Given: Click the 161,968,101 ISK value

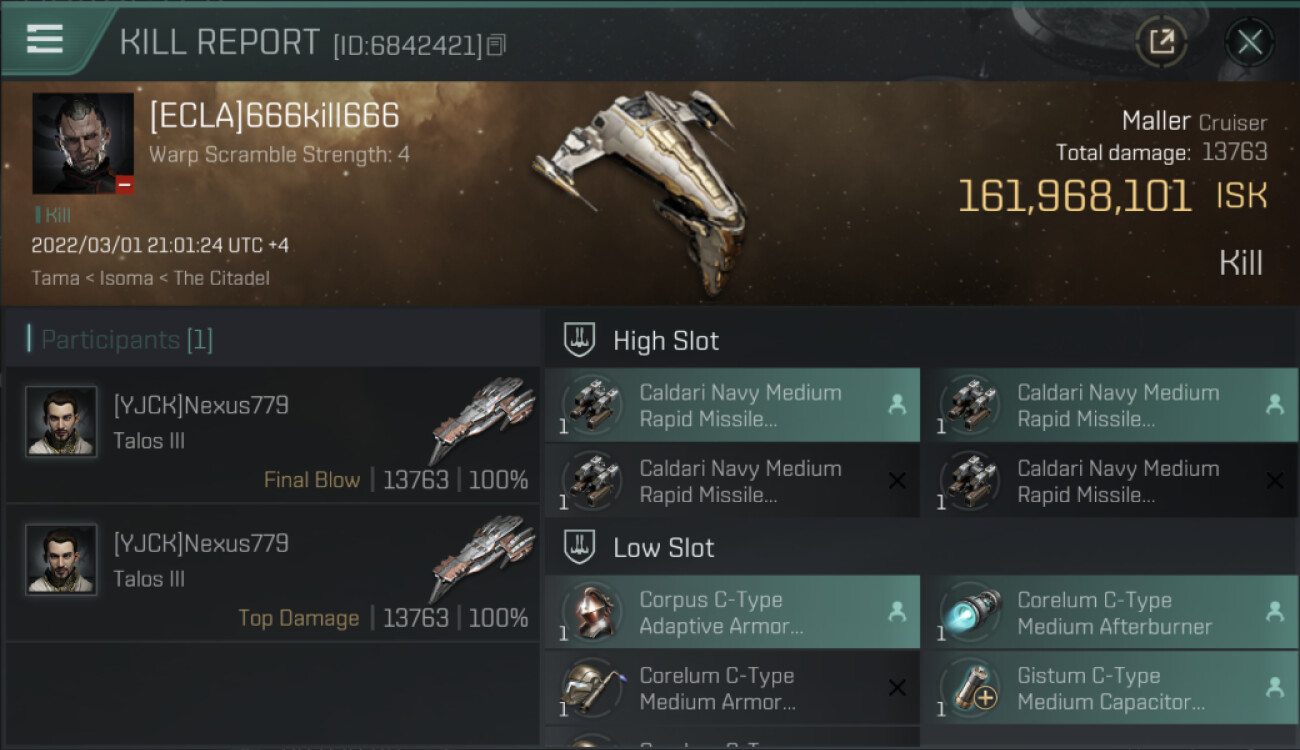Looking at the screenshot, I should coord(1075,196).
